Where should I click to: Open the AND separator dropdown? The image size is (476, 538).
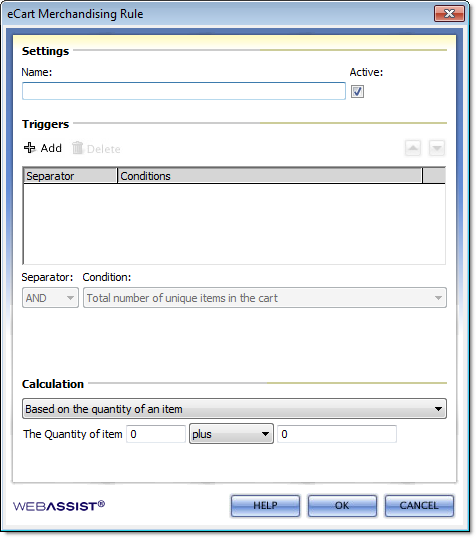[x=50, y=298]
